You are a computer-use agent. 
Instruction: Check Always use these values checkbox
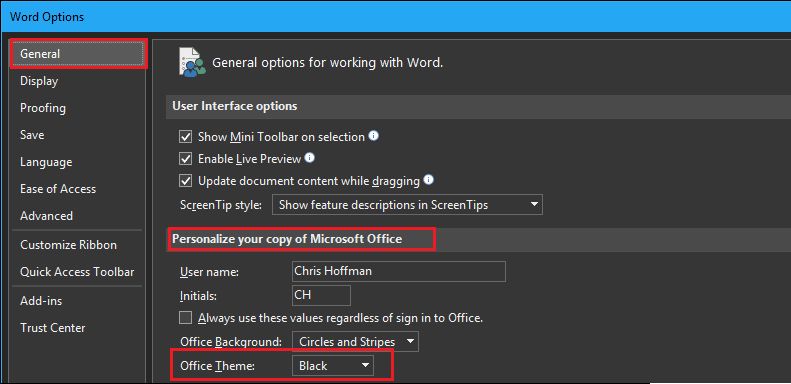click(x=186, y=318)
